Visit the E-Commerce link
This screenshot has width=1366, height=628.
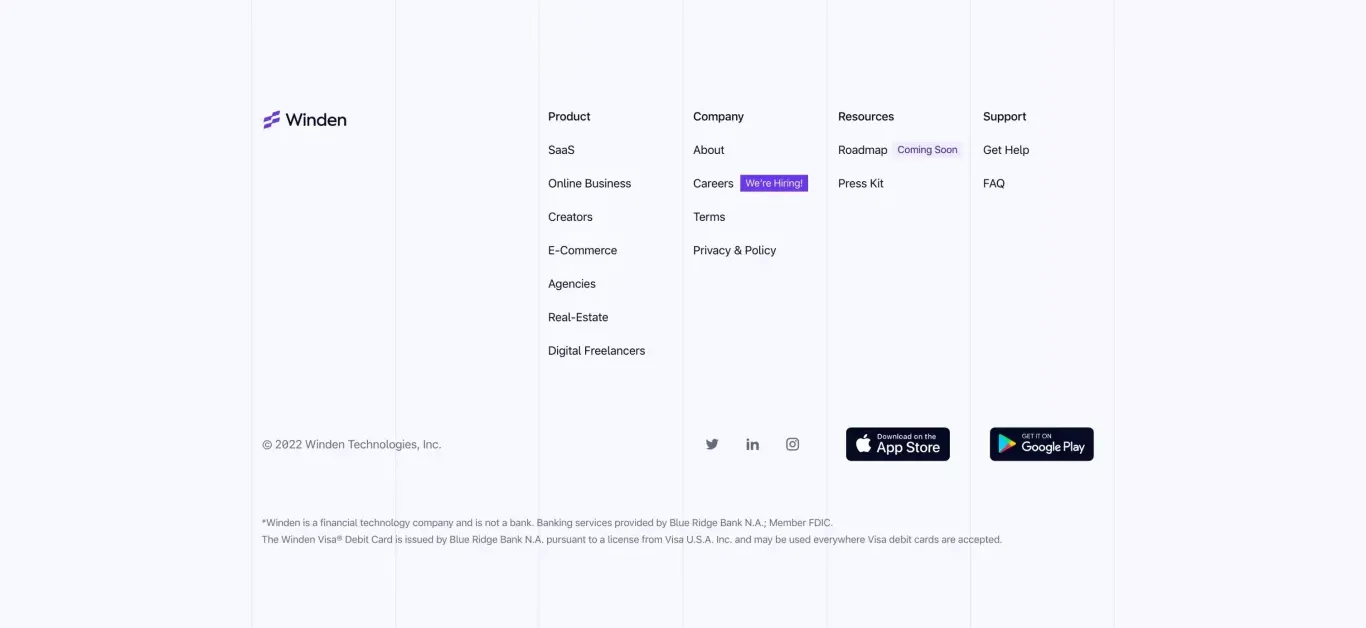pyautogui.click(x=582, y=250)
